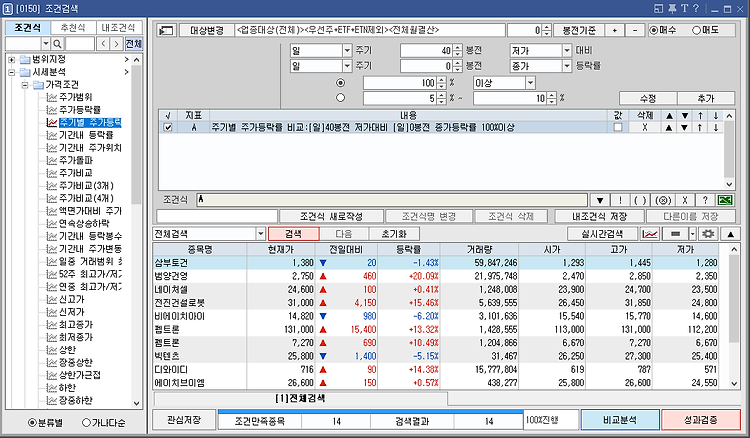This screenshot has width=750, height=438.
Task: Toggle the 값 checkbox for condition A
Action: [x=618, y=127]
